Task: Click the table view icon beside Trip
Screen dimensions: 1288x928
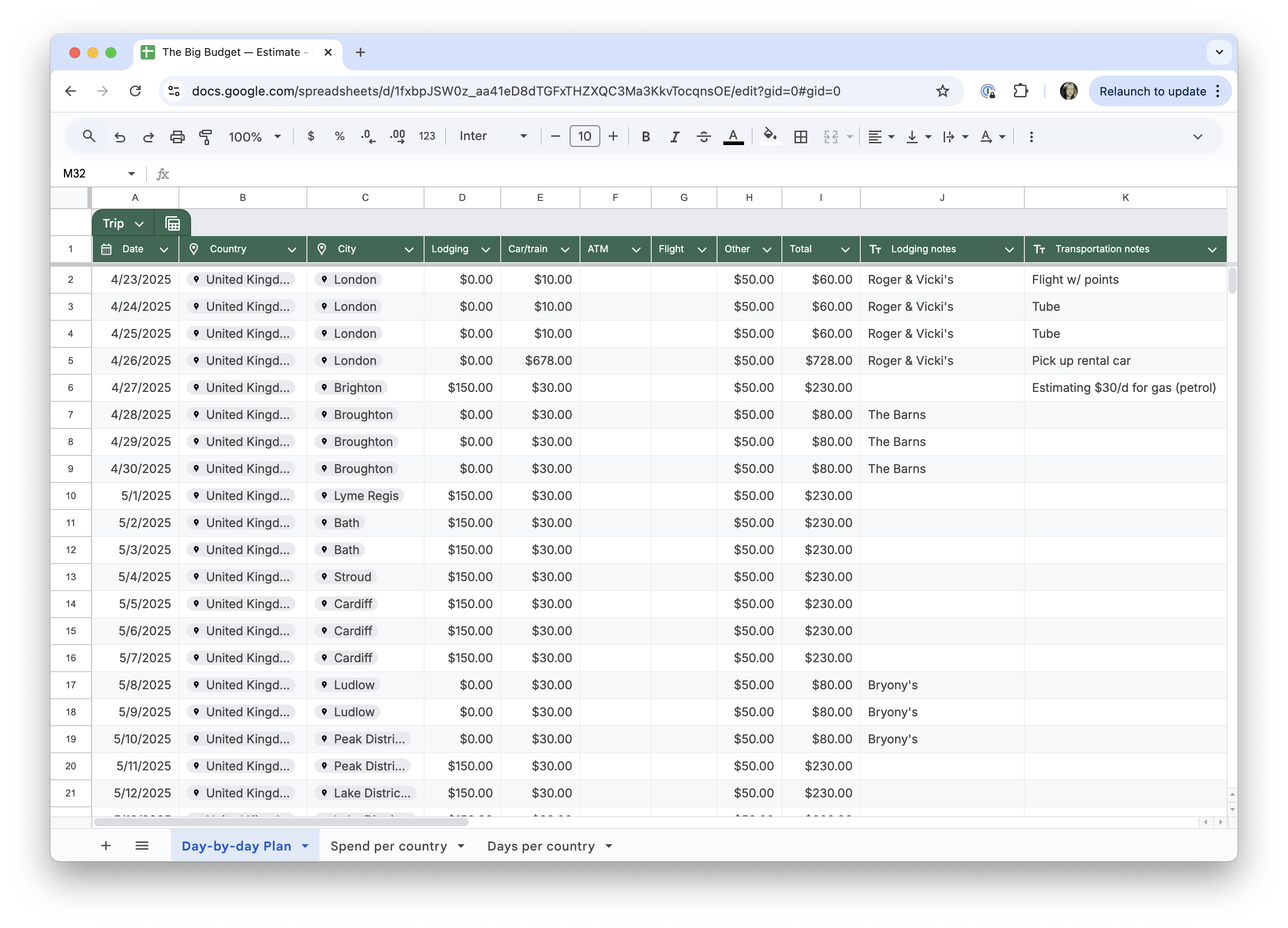Action: pos(173,223)
